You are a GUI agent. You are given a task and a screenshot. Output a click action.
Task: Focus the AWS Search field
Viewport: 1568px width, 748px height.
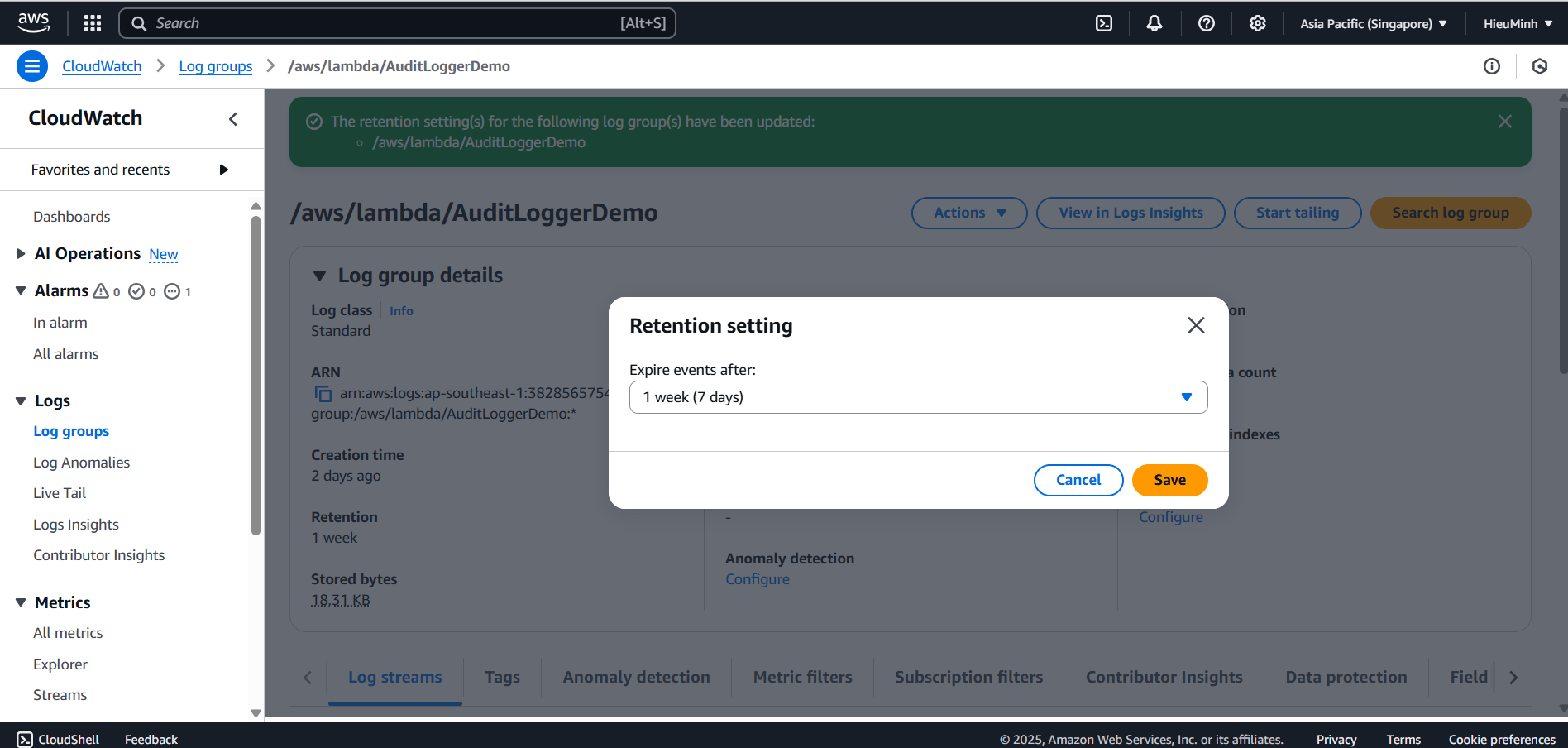[397, 23]
